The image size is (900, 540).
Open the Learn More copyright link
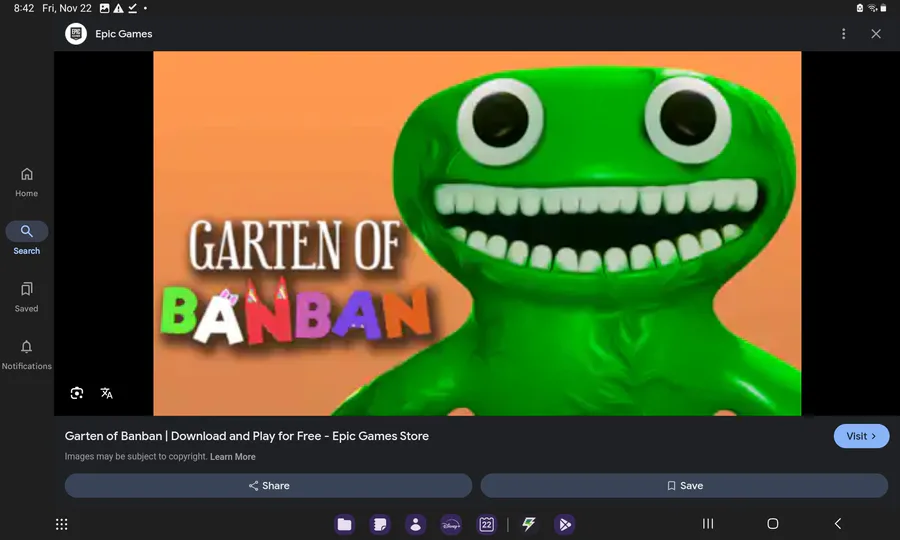[x=232, y=457]
